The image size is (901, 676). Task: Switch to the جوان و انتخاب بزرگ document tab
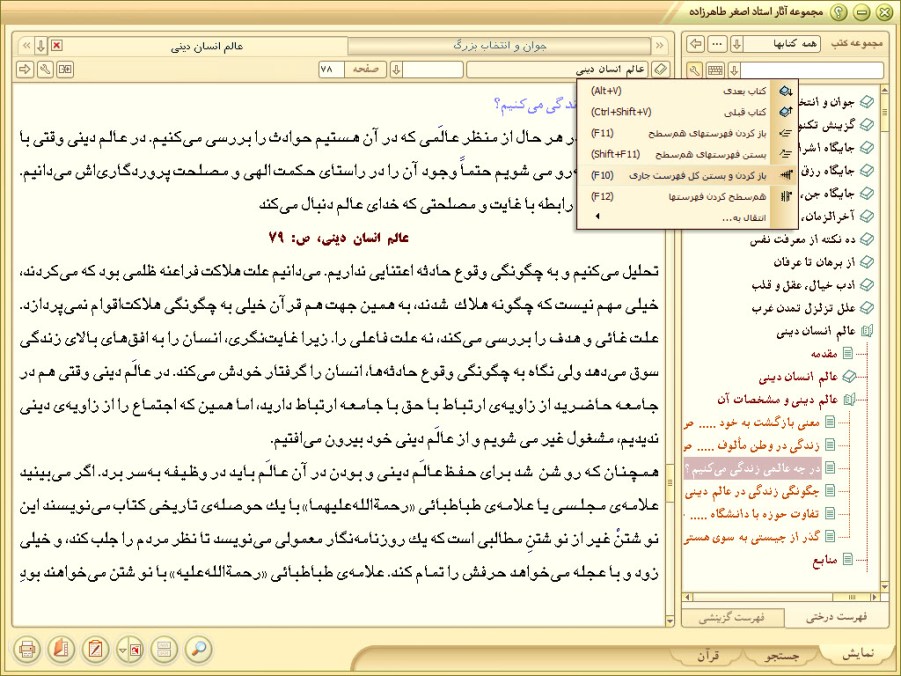(x=499, y=45)
